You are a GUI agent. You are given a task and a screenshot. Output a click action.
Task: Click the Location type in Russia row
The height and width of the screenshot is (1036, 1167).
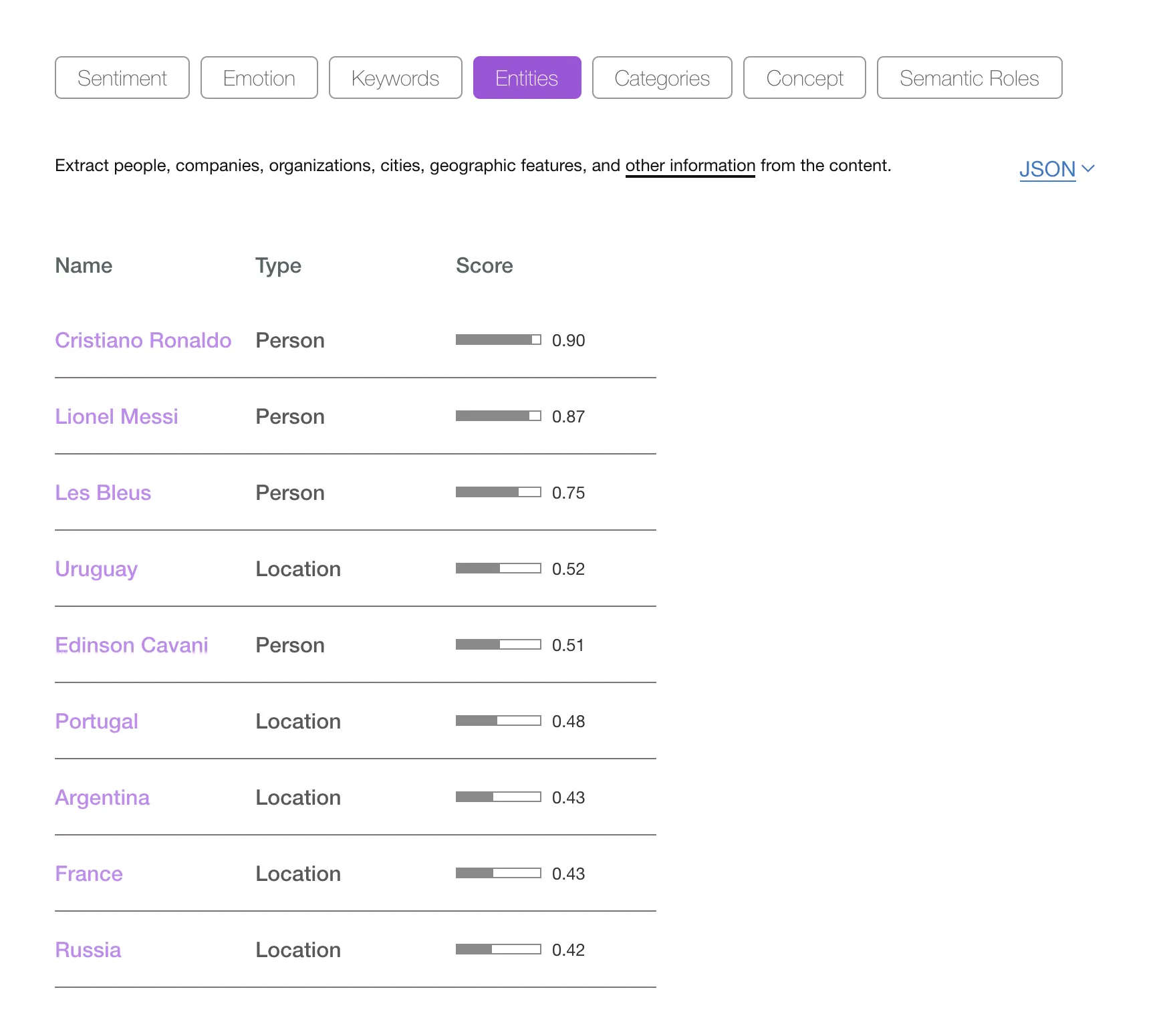pyautogui.click(x=298, y=950)
